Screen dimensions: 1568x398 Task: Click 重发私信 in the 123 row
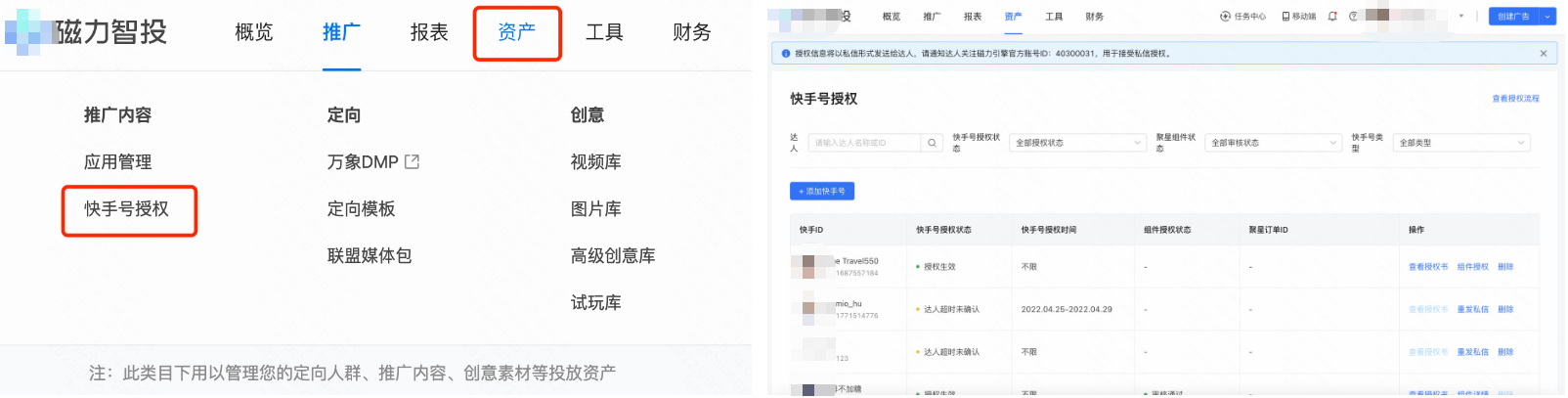coord(1473,352)
